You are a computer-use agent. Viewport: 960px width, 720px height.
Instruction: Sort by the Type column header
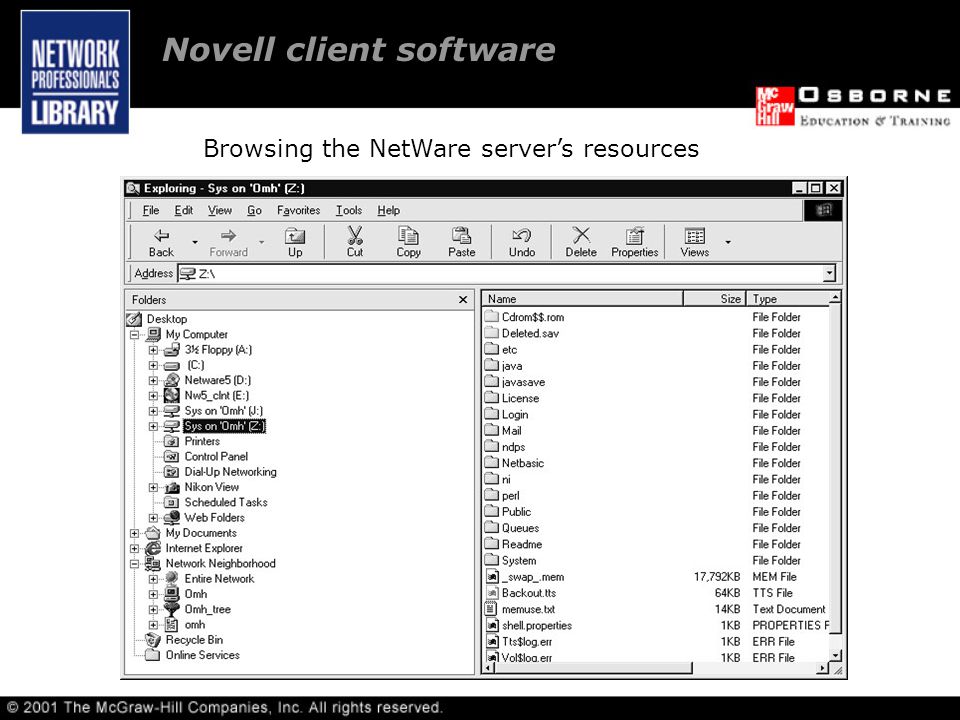[x=787, y=299]
